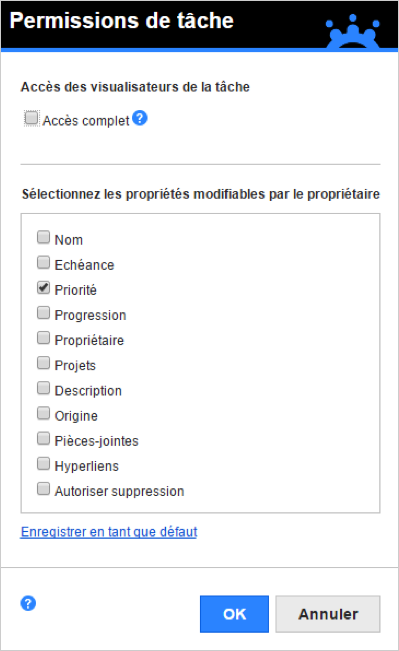This screenshot has width=399, height=651.
Task: Enable the Autoriser suppression checkbox
Action: [44, 488]
